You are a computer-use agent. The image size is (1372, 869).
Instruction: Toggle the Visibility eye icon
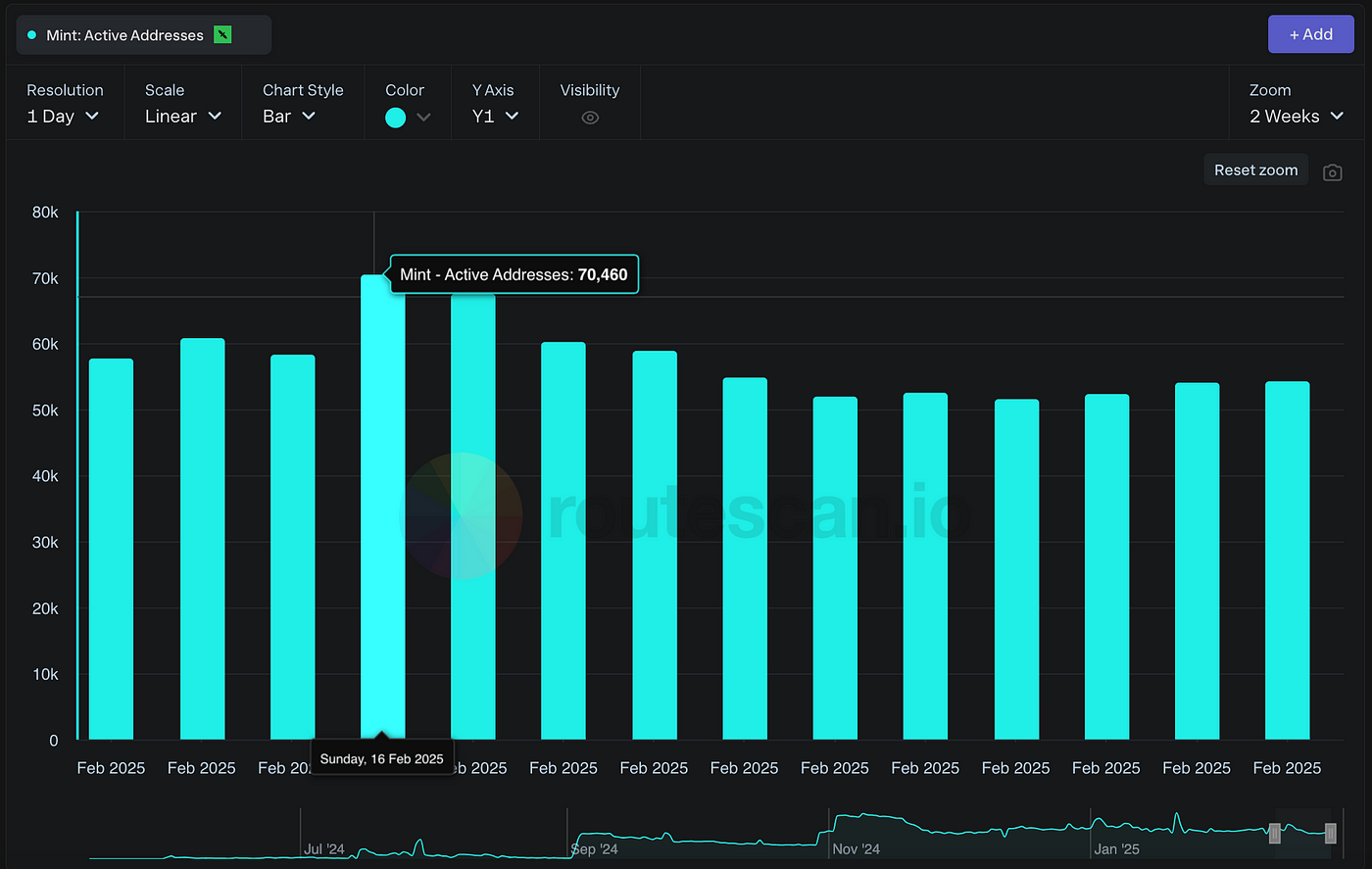pyautogui.click(x=590, y=118)
